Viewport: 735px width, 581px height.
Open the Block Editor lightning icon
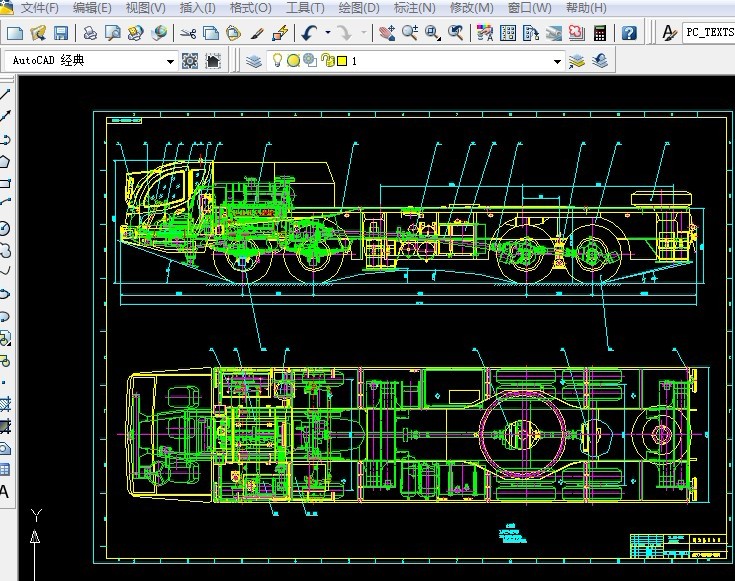point(280,33)
